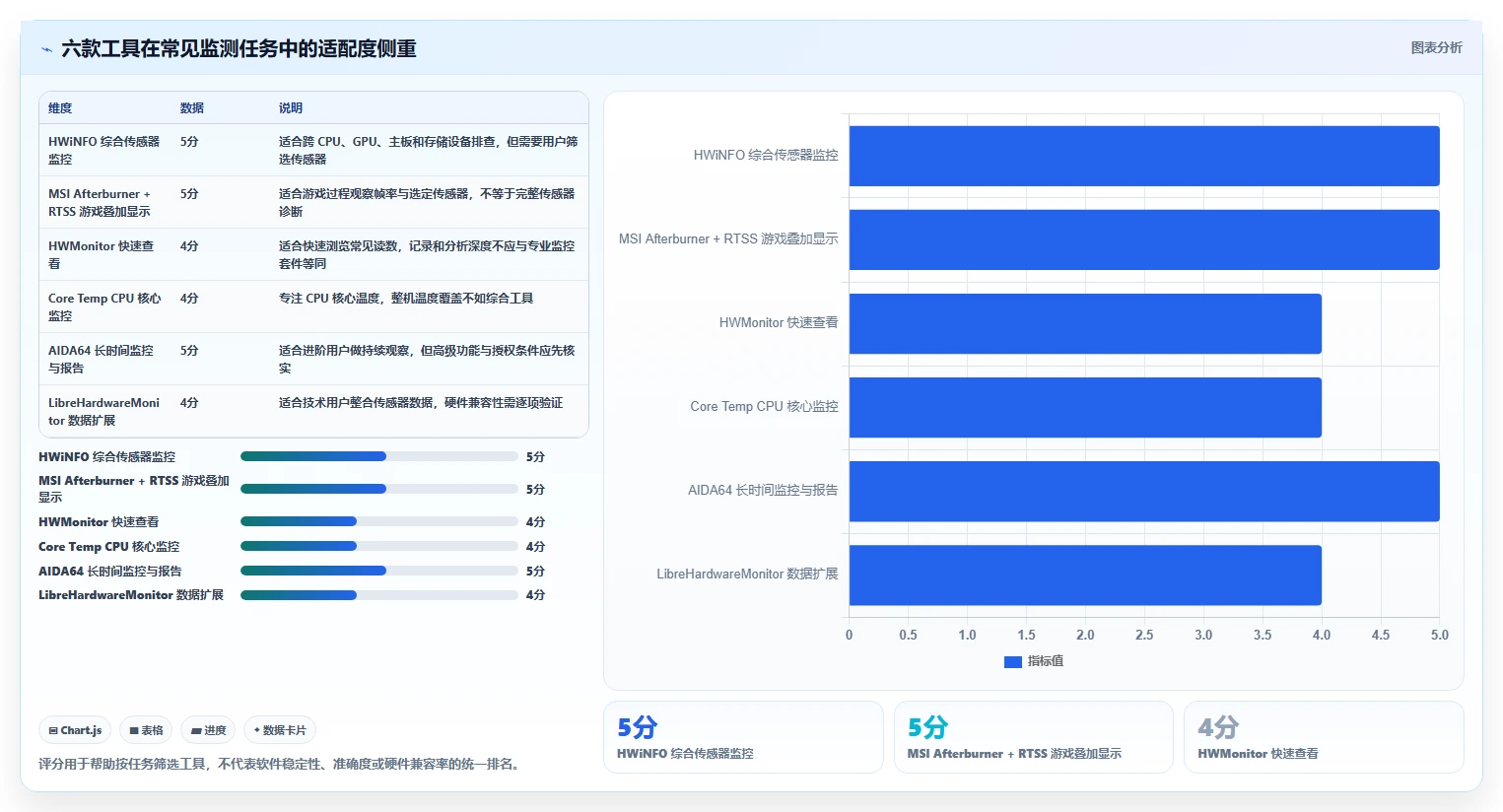Click the page title 六款工具在常见监测任务中的适配度侧重
1503x812 pixels.
click(x=239, y=48)
